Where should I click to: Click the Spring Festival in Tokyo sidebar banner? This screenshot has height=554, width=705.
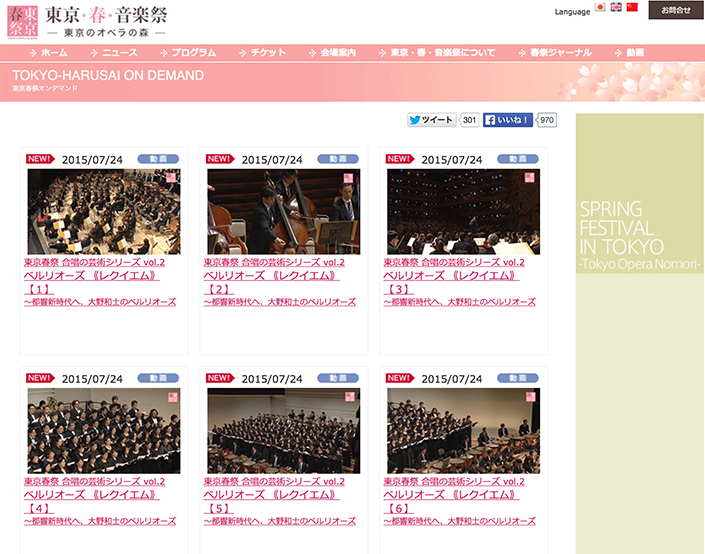(x=640, y=193)
